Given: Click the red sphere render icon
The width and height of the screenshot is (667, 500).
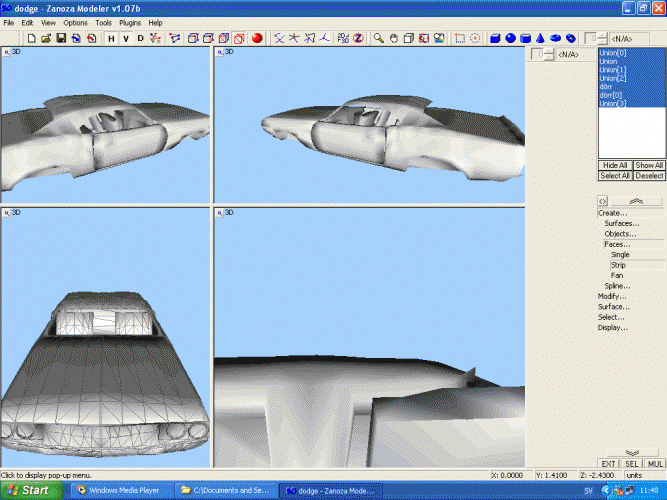Looking at the screenshot, I should (257, 38).
